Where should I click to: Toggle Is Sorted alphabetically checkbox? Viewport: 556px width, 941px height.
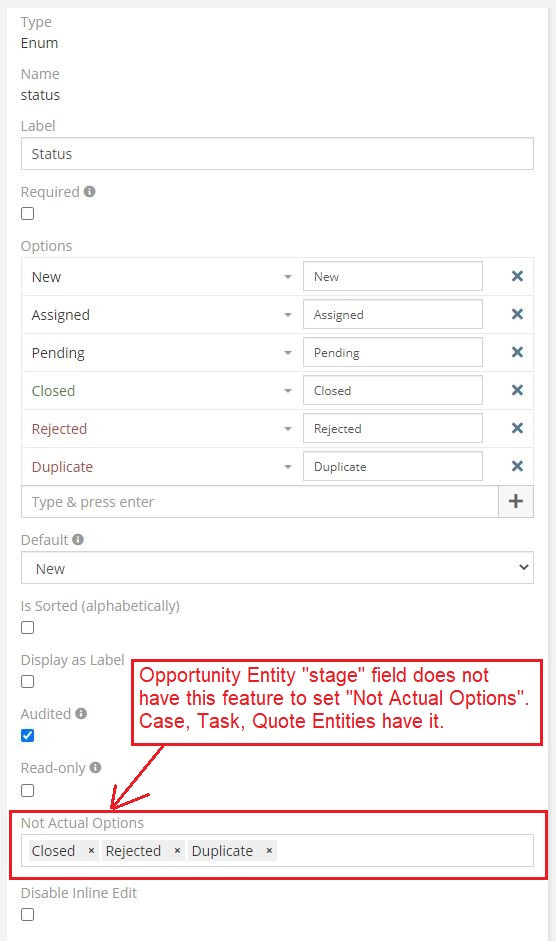point(28,628)
